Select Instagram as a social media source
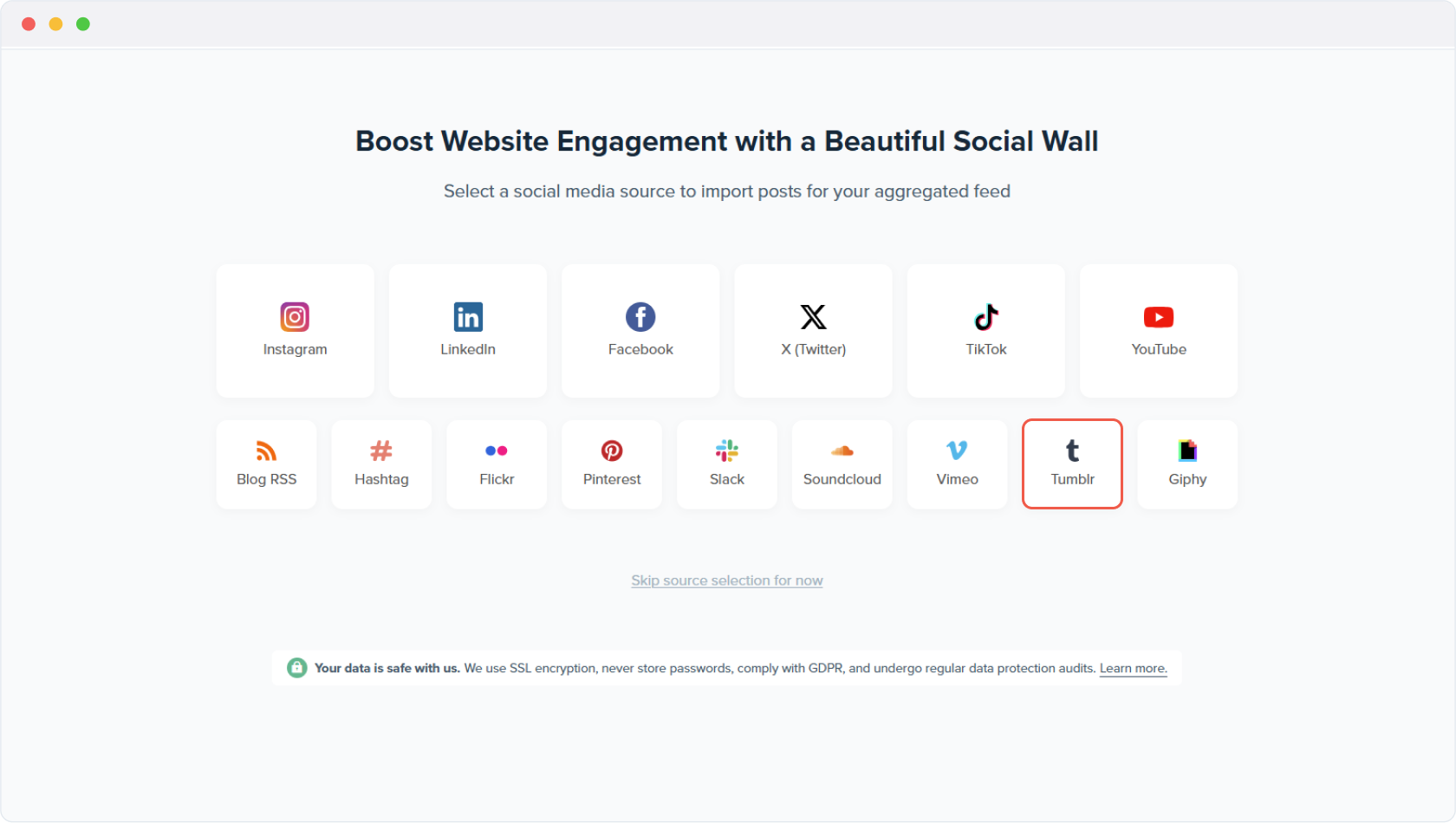Viewport: 1456px width, 823px height. [x=295, y=331]
